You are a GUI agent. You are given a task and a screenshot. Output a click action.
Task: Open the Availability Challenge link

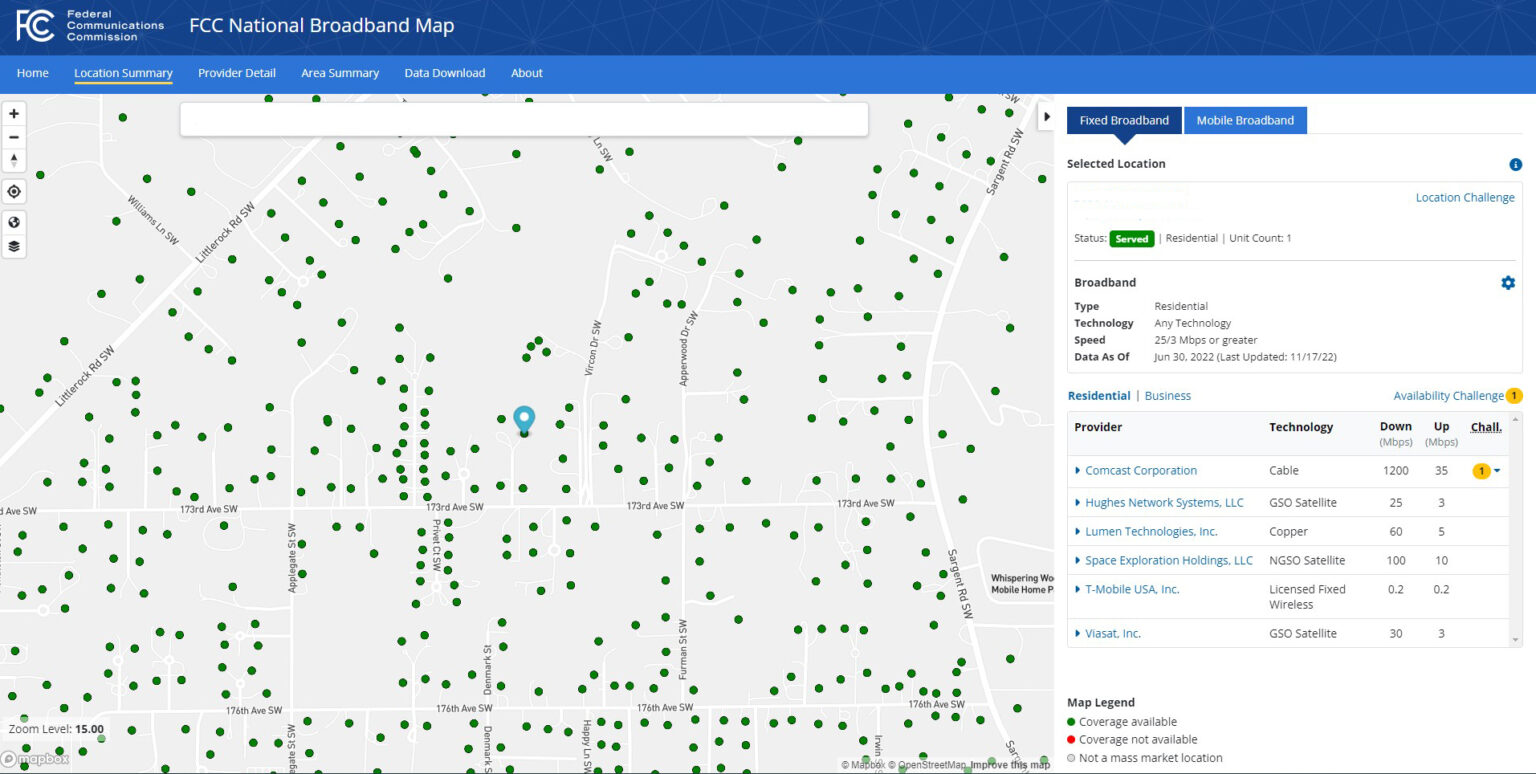(x=1448, y=395)
